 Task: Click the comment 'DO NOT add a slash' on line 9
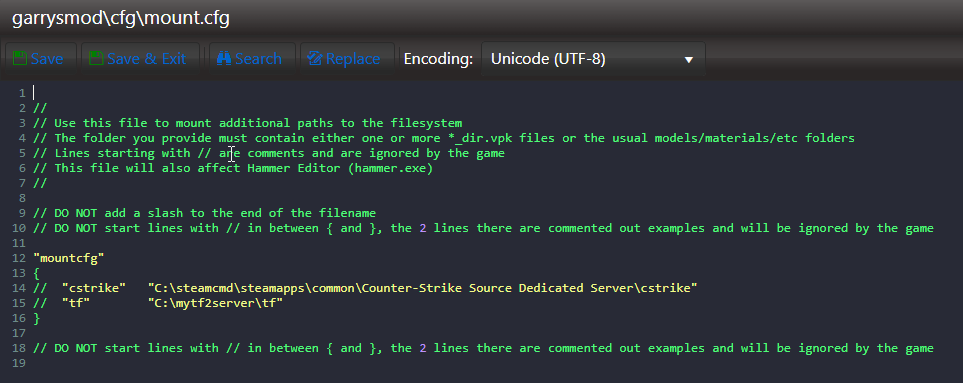pos(204,213)
